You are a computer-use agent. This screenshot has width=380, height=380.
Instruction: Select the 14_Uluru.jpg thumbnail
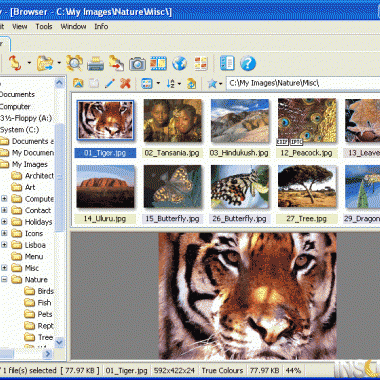click(105, 186)
